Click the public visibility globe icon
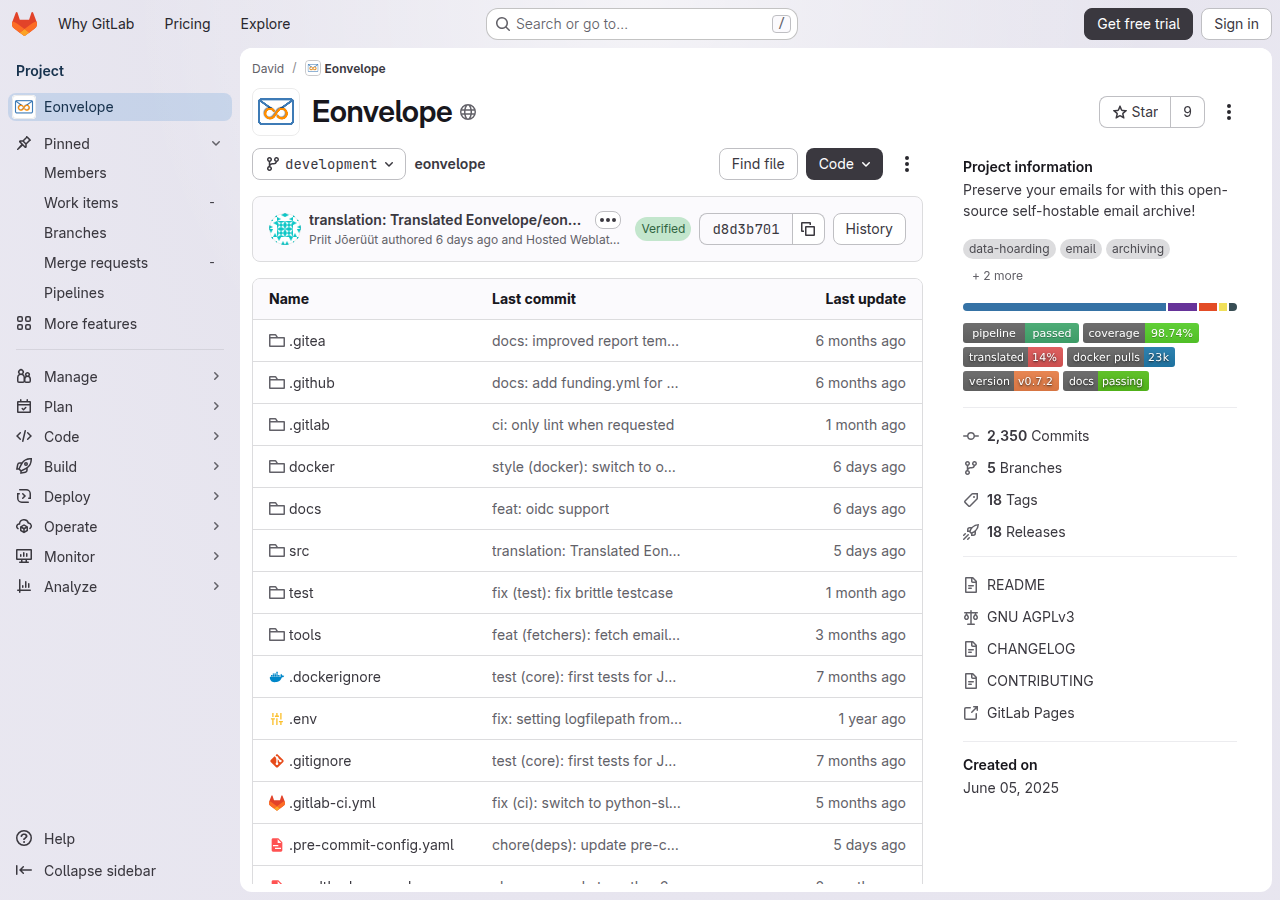 468,112
